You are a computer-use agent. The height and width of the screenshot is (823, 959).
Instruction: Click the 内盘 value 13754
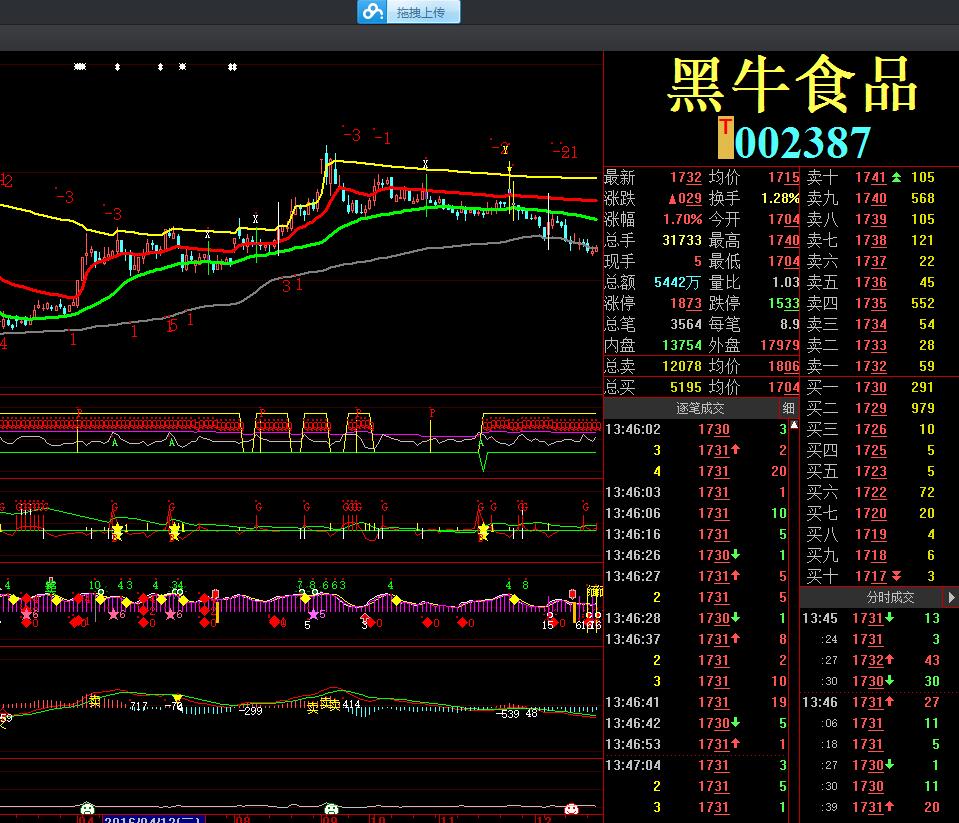[x=682, y=345]
